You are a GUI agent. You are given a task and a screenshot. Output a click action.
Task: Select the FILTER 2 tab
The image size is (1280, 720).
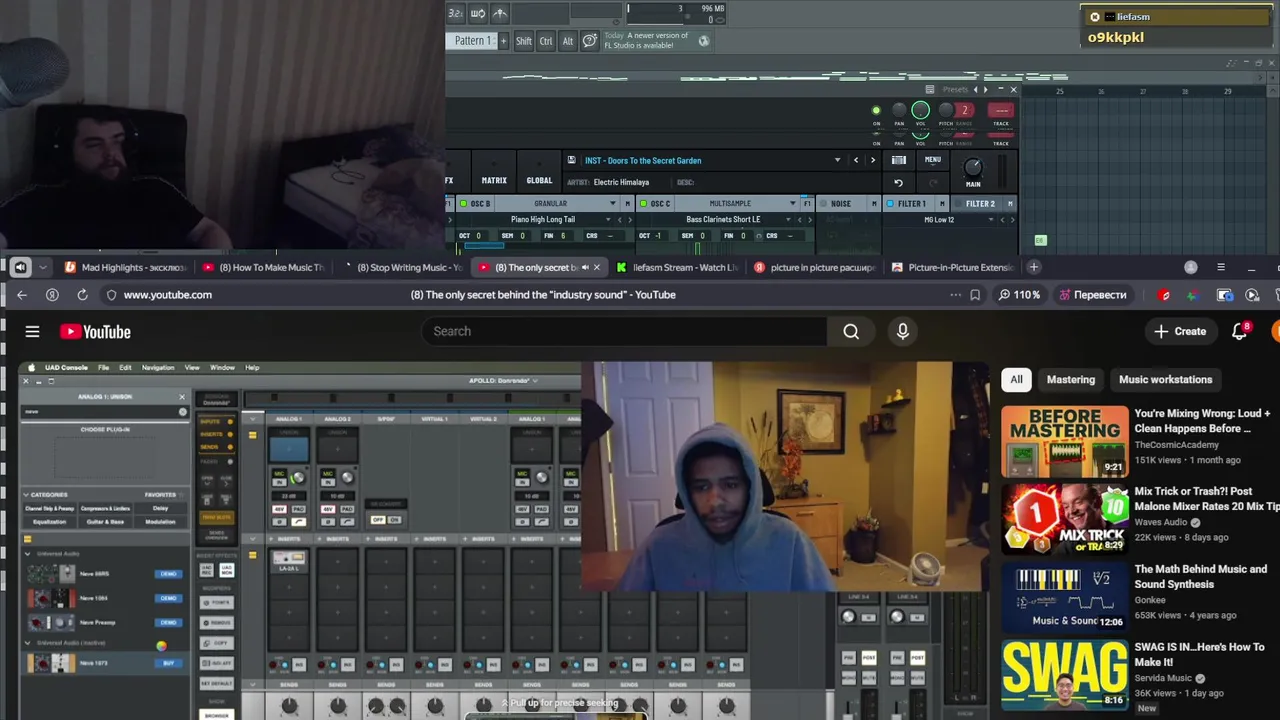pos(980,204)
